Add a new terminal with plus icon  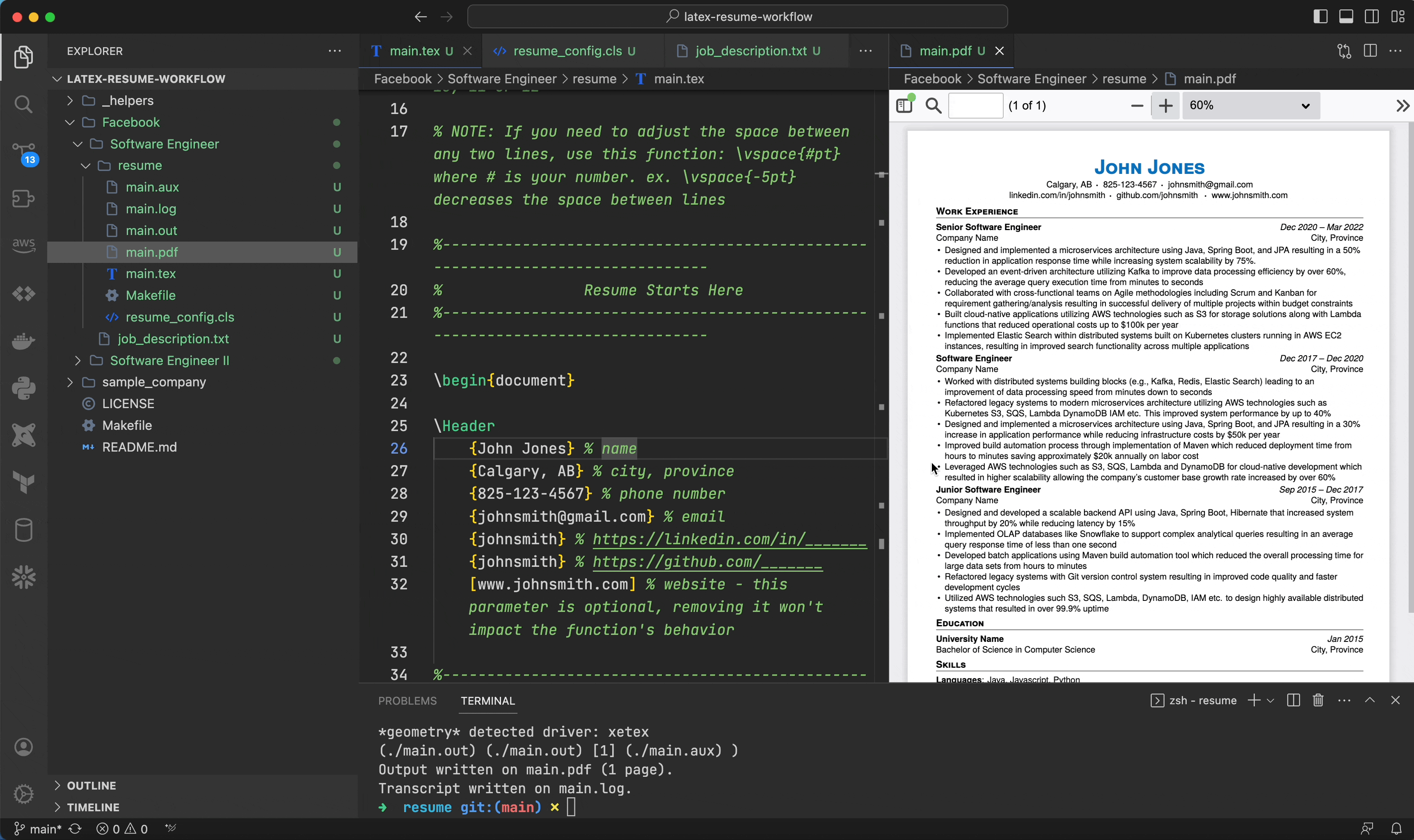tap(1254, 700)
